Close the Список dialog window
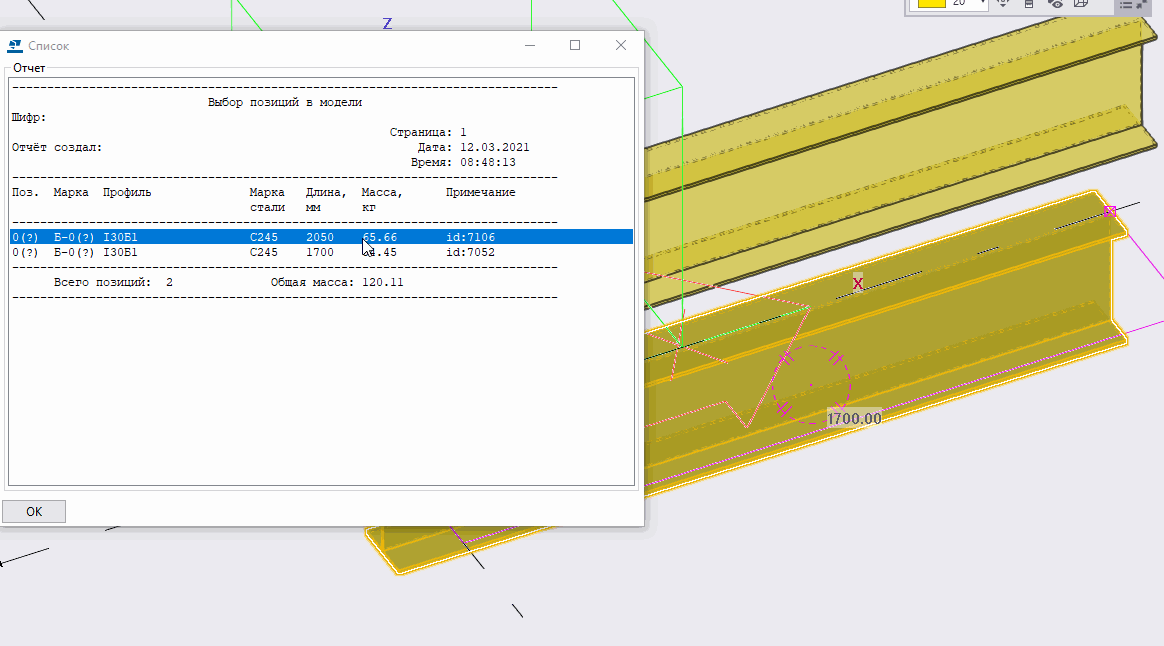Viewport: 1164px width, 646px height. (x=621, y=45)
